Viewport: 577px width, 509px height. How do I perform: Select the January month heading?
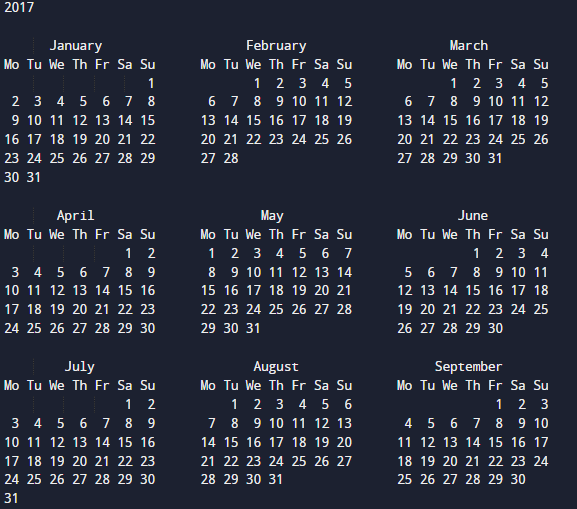(x=76, y=46)
